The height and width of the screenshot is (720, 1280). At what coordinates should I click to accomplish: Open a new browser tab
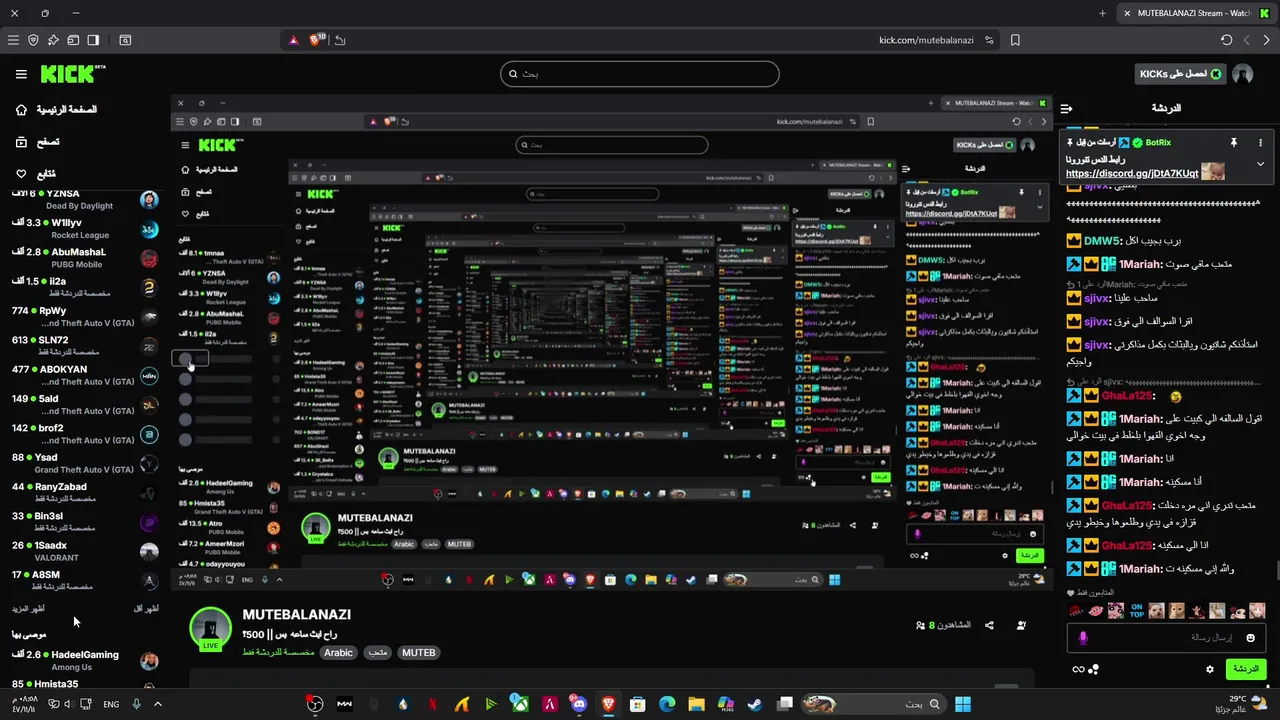coord(1102,13)
